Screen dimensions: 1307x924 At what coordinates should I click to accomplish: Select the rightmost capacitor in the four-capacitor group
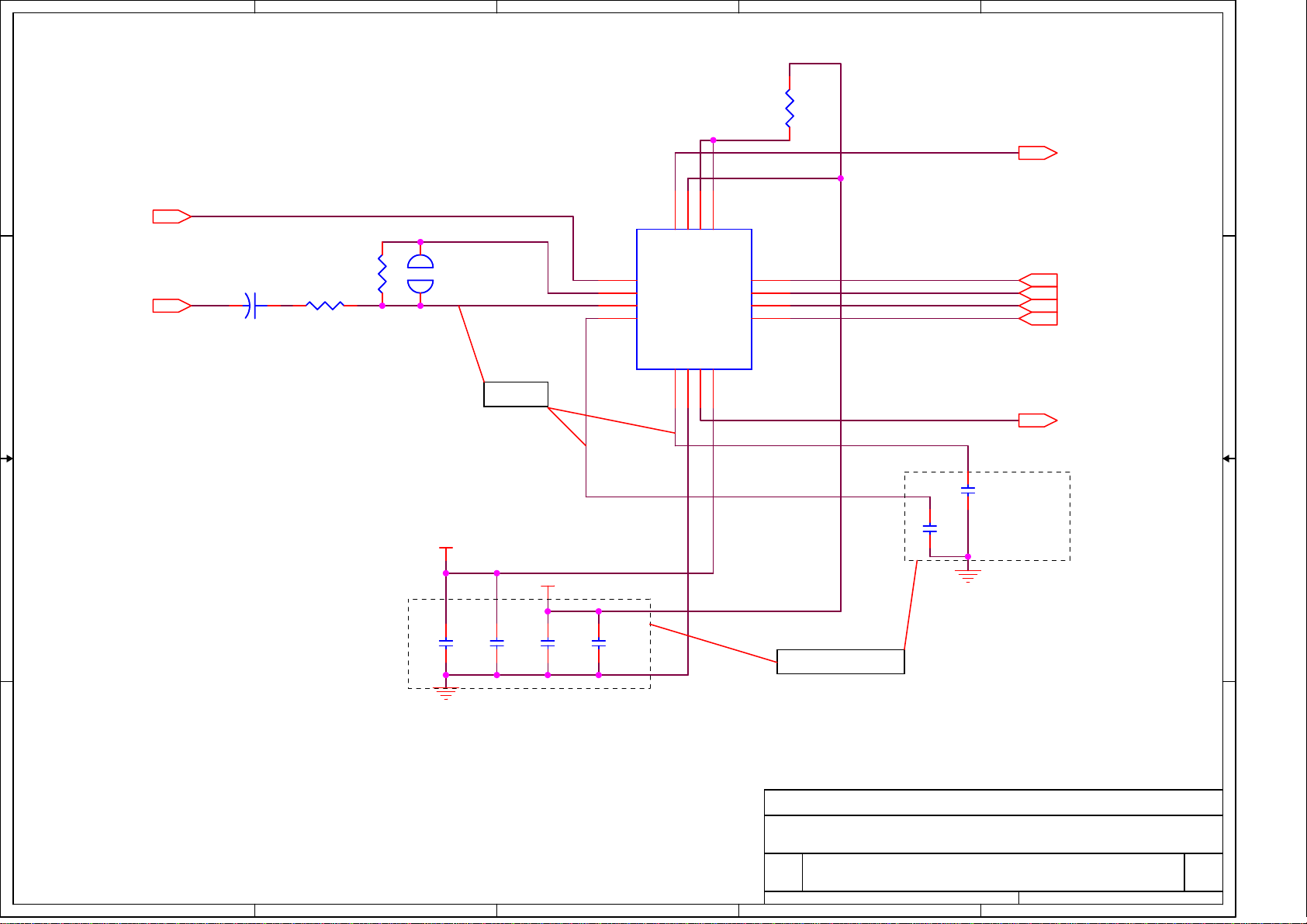(599, 642)
